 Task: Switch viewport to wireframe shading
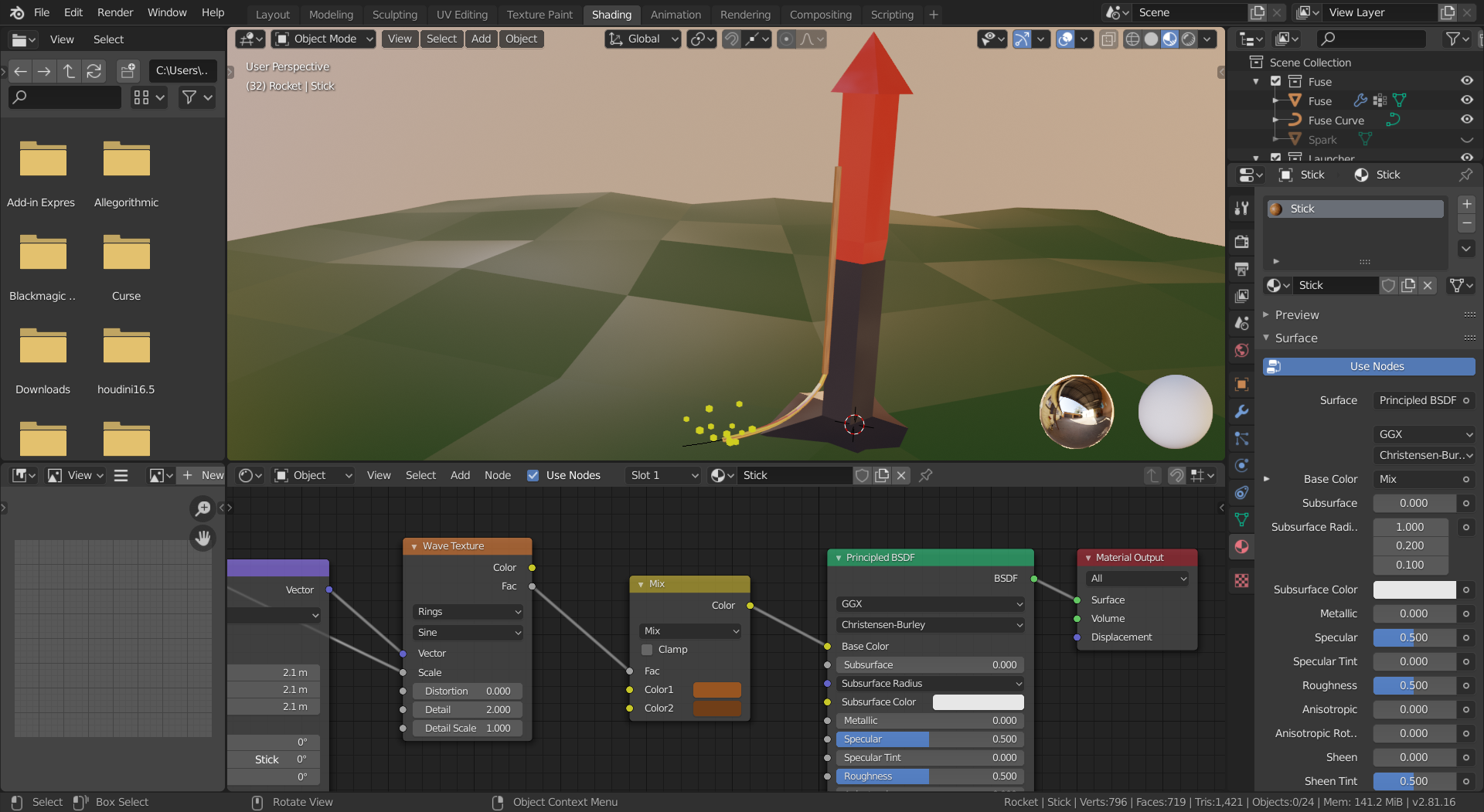coord(1132,39)
